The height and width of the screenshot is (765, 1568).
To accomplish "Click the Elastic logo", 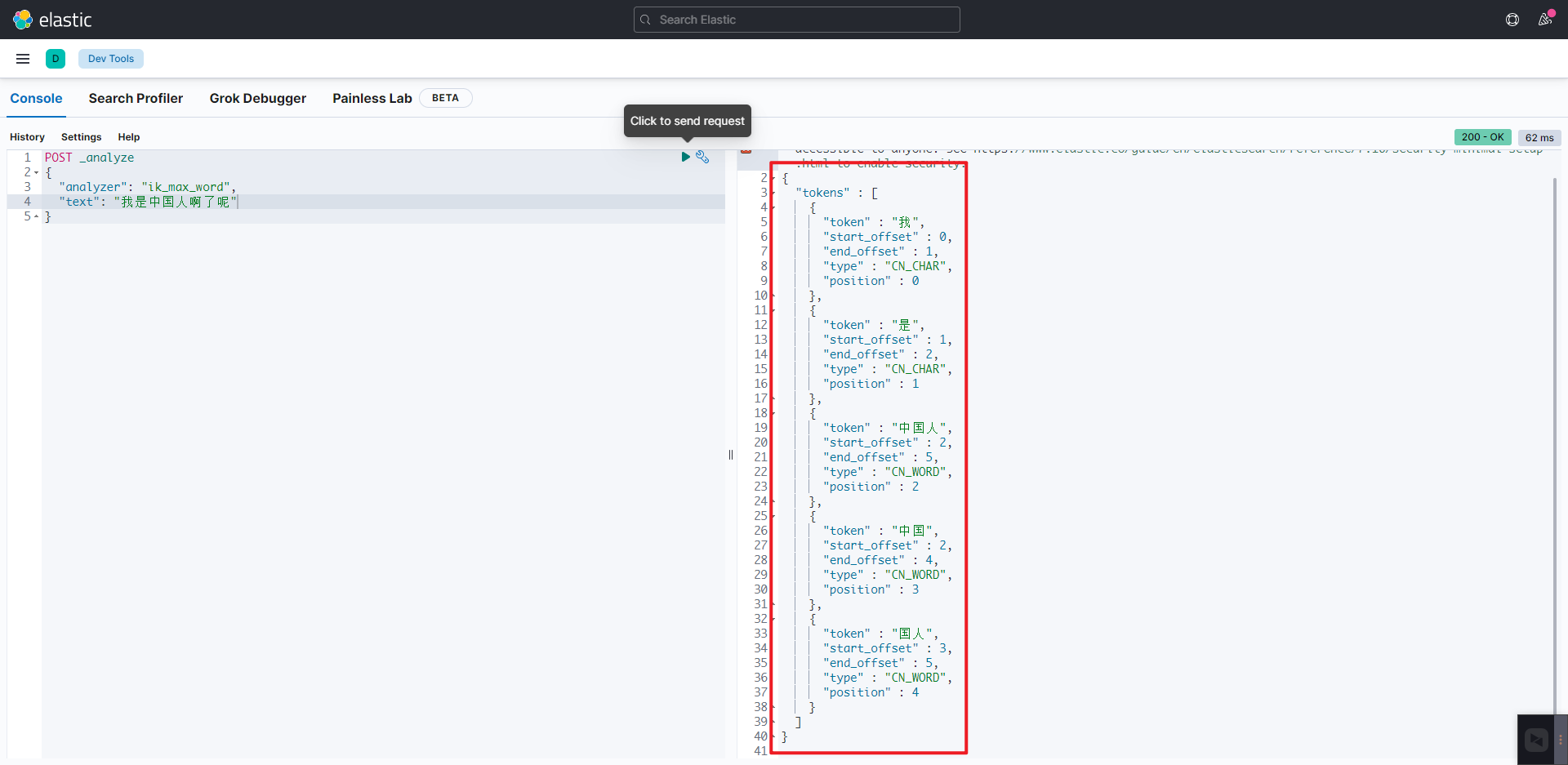I will [52, 20].
